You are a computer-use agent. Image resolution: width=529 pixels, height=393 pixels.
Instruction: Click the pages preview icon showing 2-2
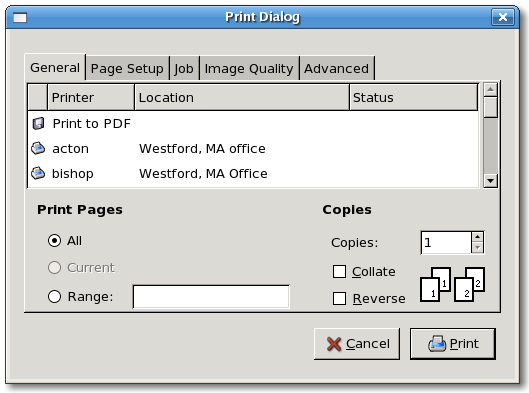click(x=469, y=284)
